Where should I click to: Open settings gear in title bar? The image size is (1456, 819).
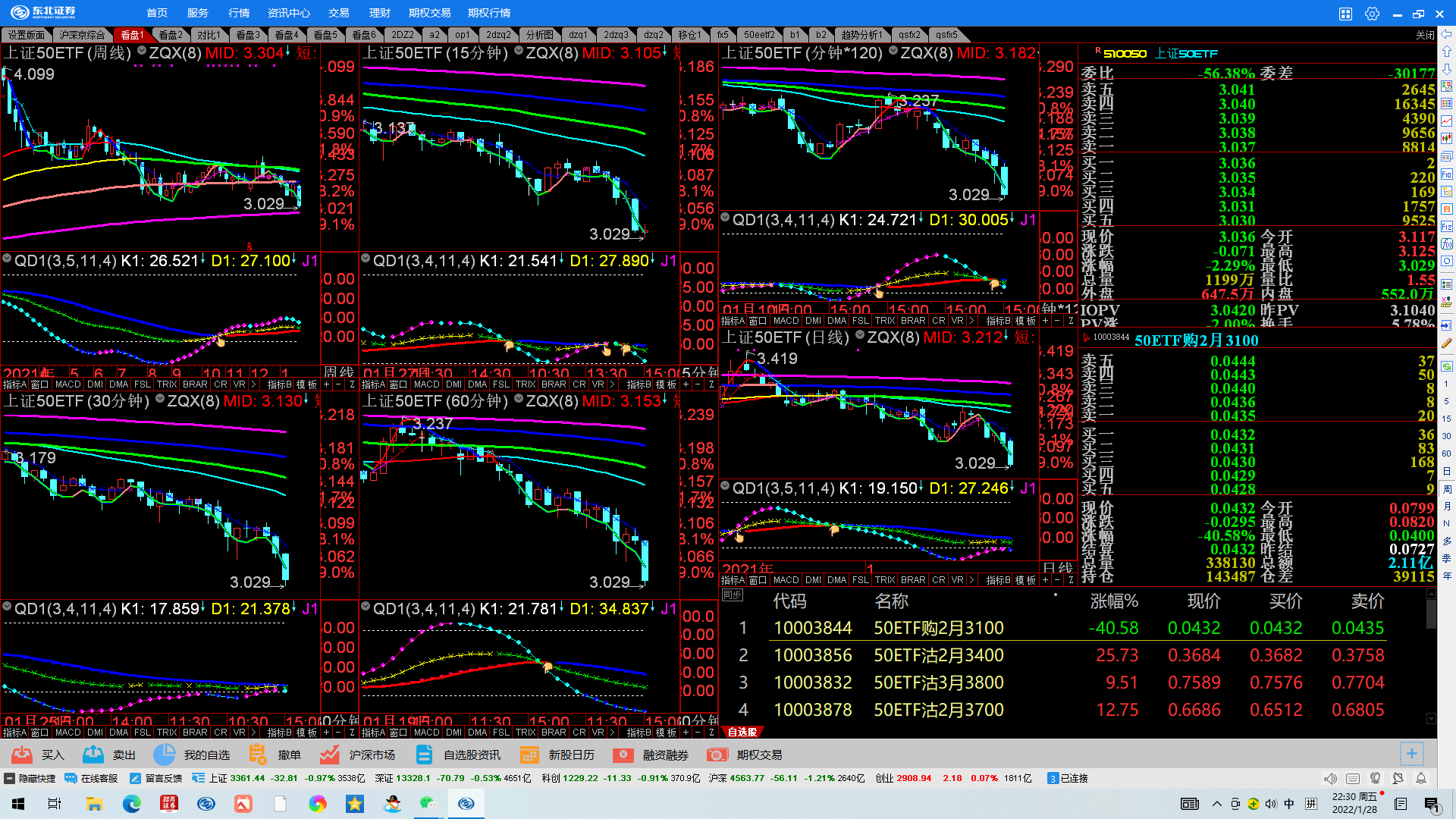click(1372, 14)
